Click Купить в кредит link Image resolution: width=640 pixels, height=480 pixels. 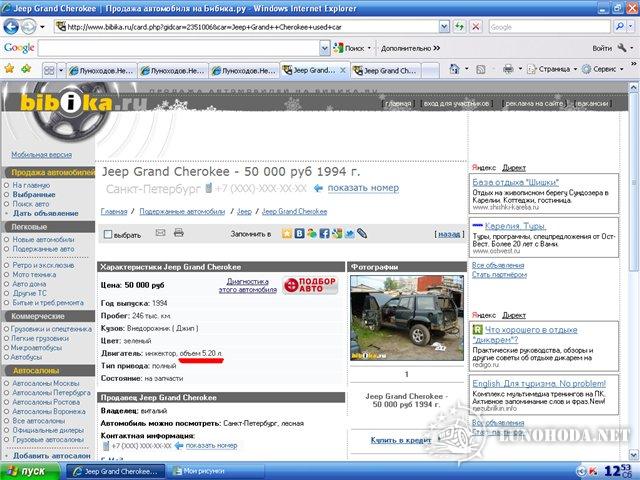(401, 440)
